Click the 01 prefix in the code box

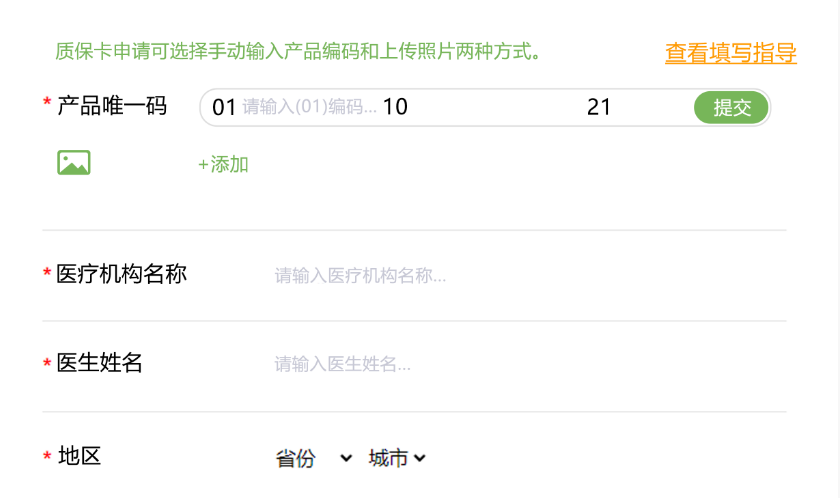(x=224, y=108)
